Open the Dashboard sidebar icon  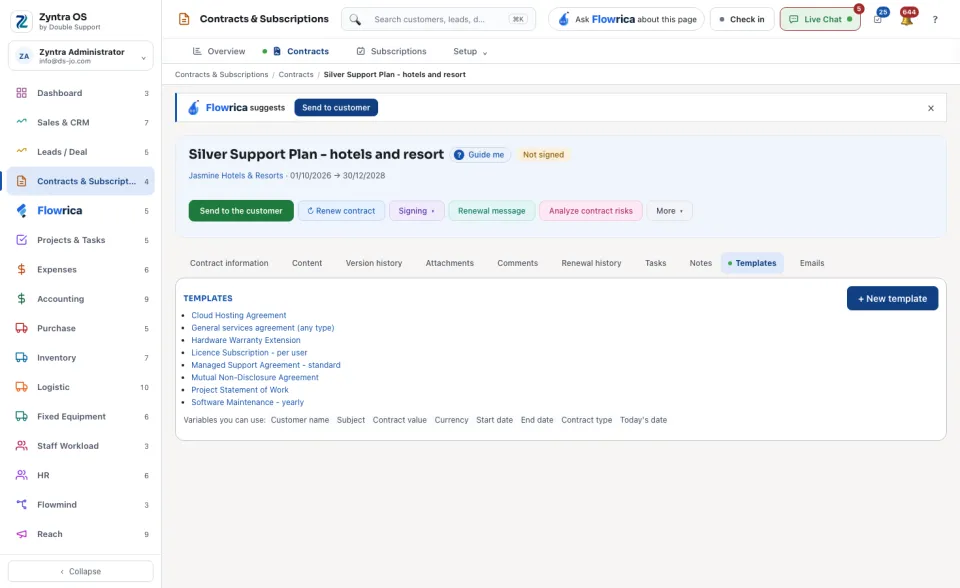click(x=21, y=93)
